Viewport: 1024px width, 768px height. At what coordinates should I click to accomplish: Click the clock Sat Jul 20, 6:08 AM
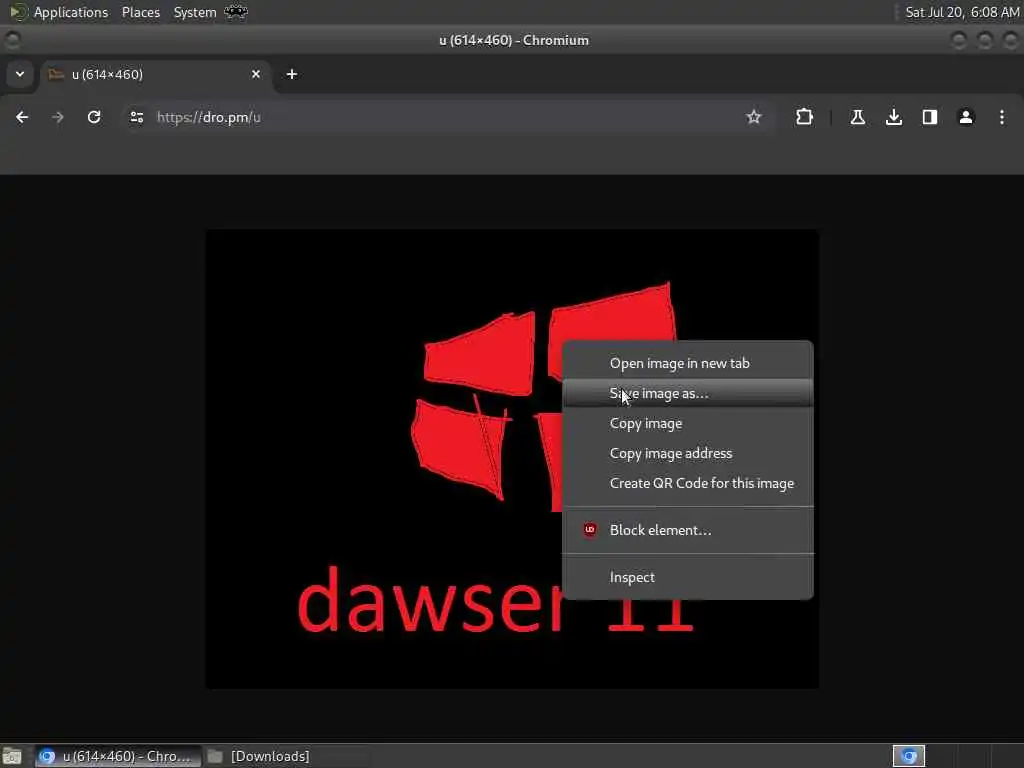(x=962, y=12)
